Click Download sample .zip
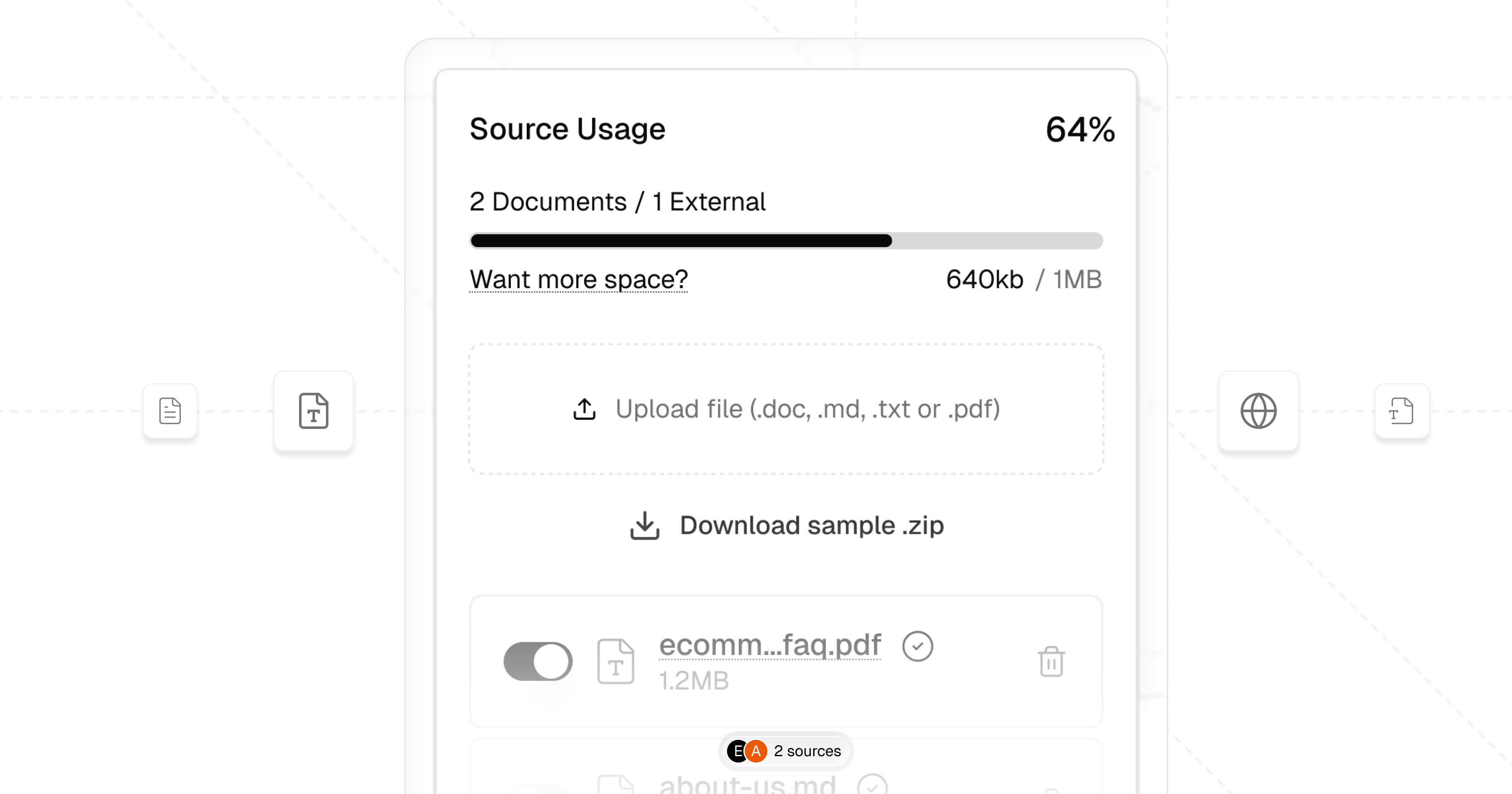This screenshot has height=794, width=1512. tap(812, 526)
